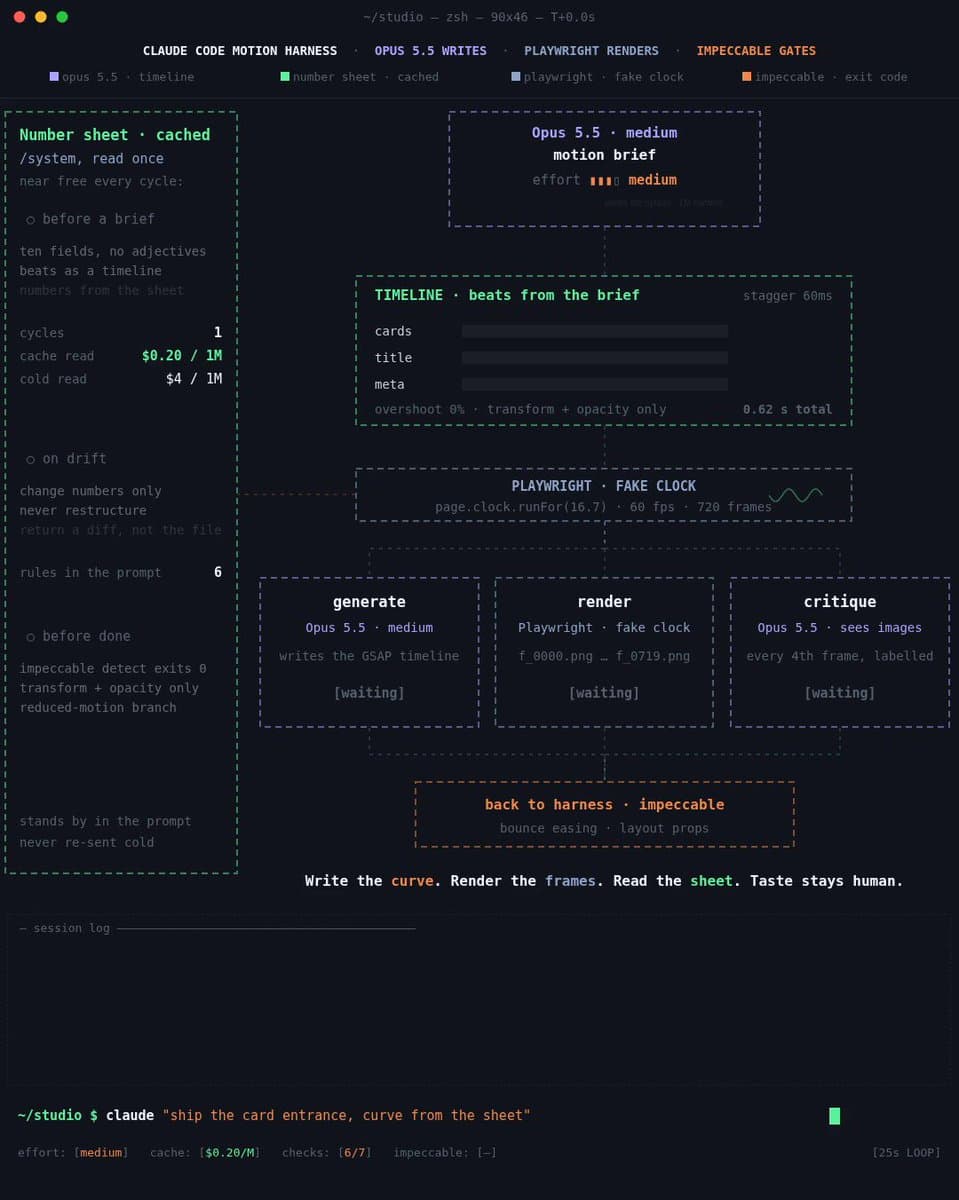Click the 'rules in the prompt' value 6

tap(218, 572)
